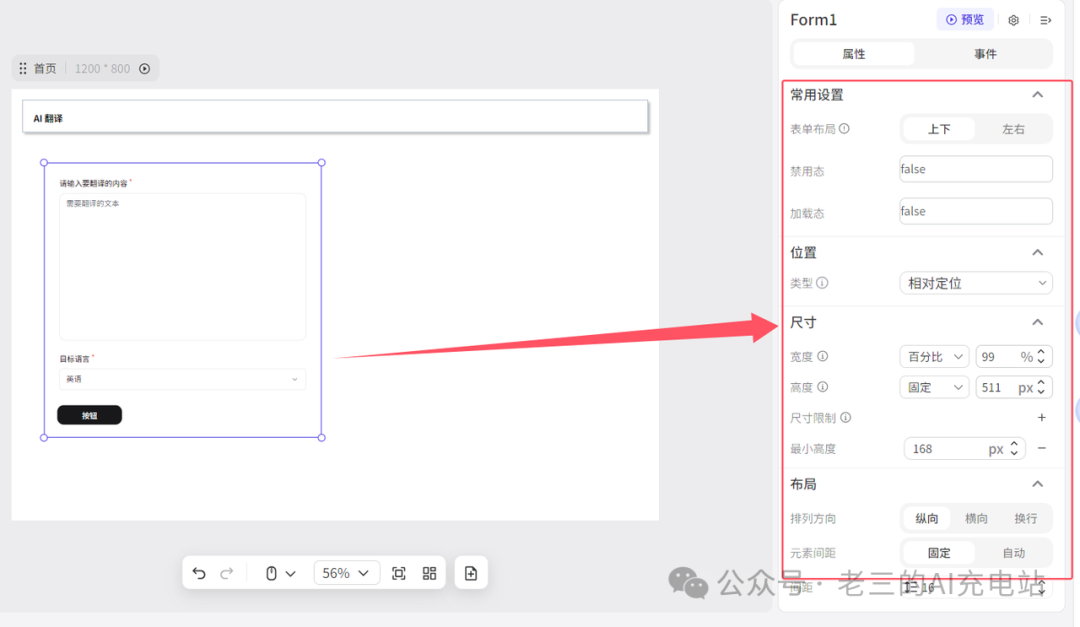Click the info icon next to 高度

pos(822,387)
